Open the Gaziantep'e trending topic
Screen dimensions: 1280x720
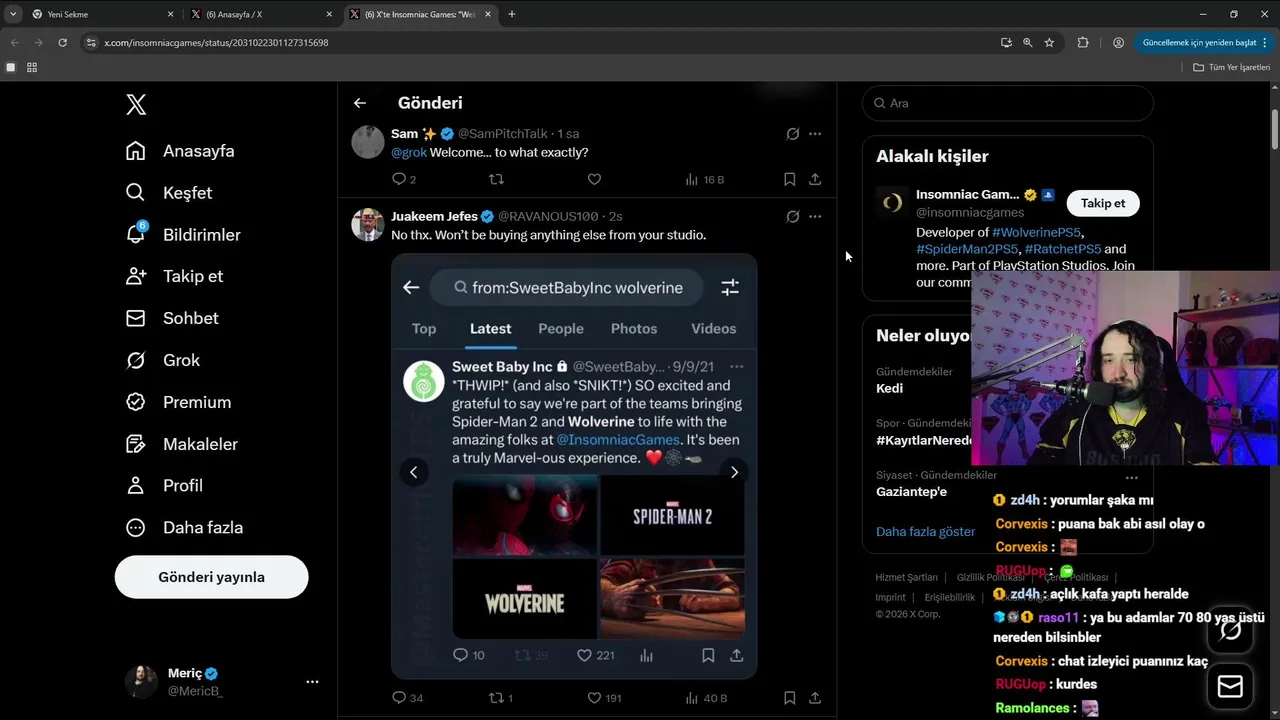tap(911, 492)
